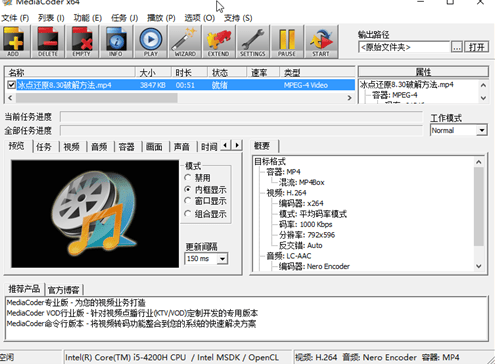The width and height of the screenshot is (495, 364).
Task: Select the 概要 tab
Action: [262, 146]
